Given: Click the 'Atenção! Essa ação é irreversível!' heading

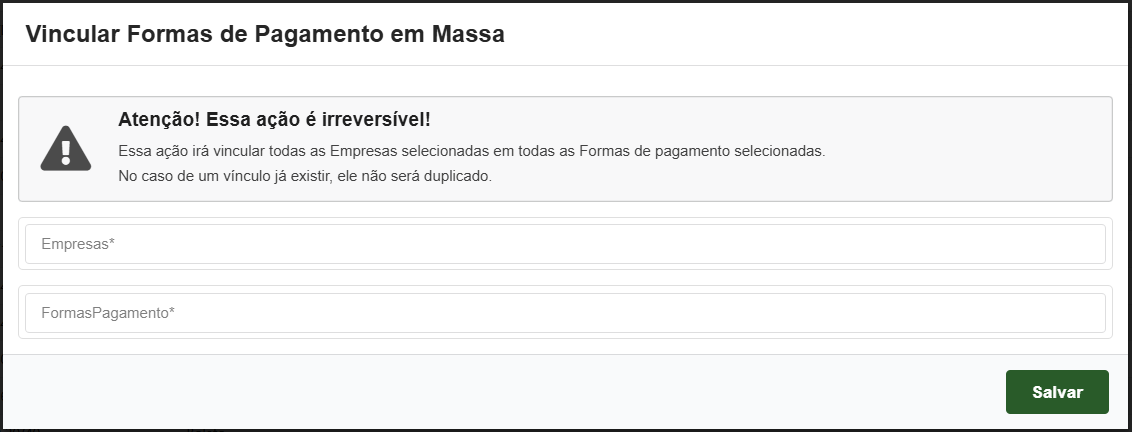Looking at the screenshot, I should pos(274,120).
